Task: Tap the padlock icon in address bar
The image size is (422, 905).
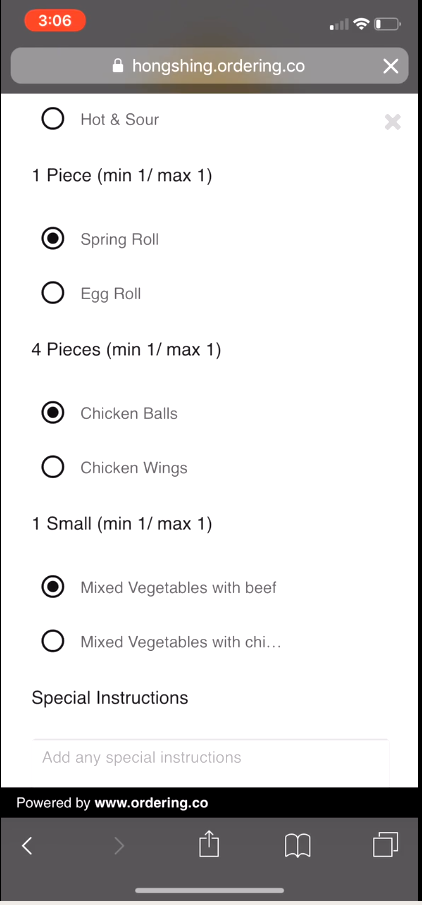Action: (x=118, y=66)
